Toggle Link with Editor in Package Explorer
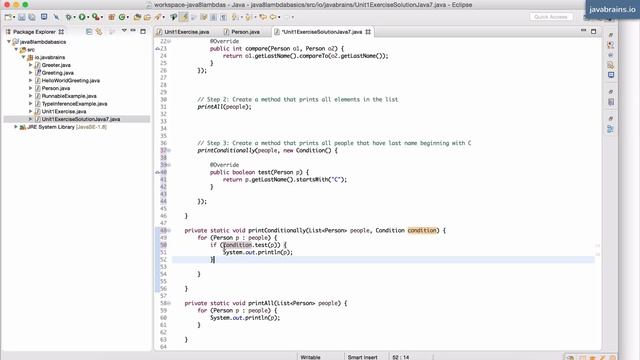Screen dimensions: 640x360 99,31
